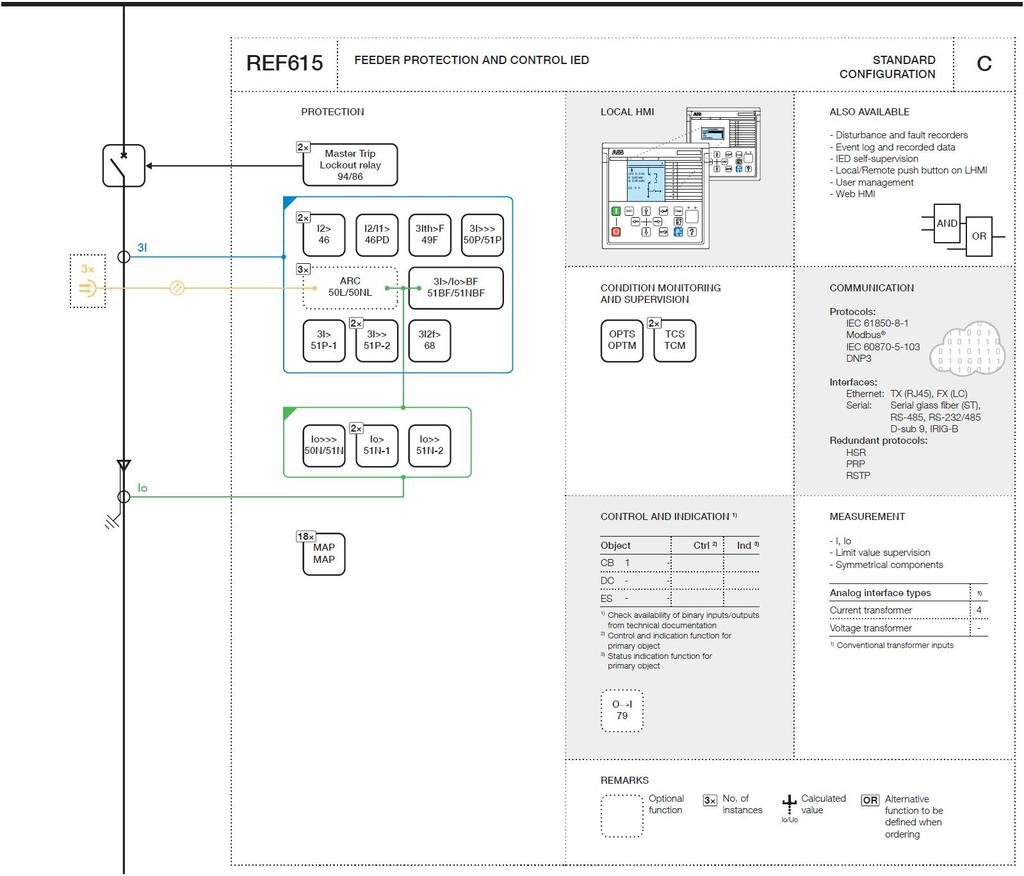
Task: Click the 'Ind' column header
Action: (747, 545)
